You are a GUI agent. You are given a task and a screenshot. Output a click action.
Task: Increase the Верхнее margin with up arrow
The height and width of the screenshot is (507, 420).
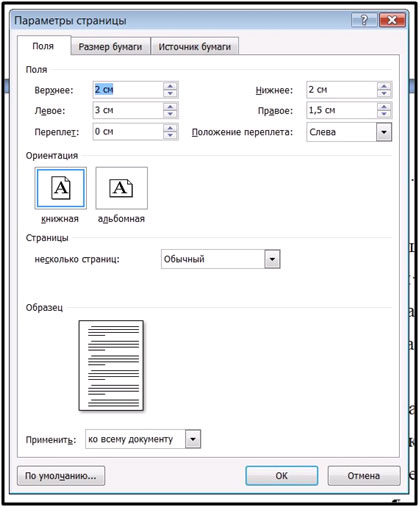tap(170, 86)
